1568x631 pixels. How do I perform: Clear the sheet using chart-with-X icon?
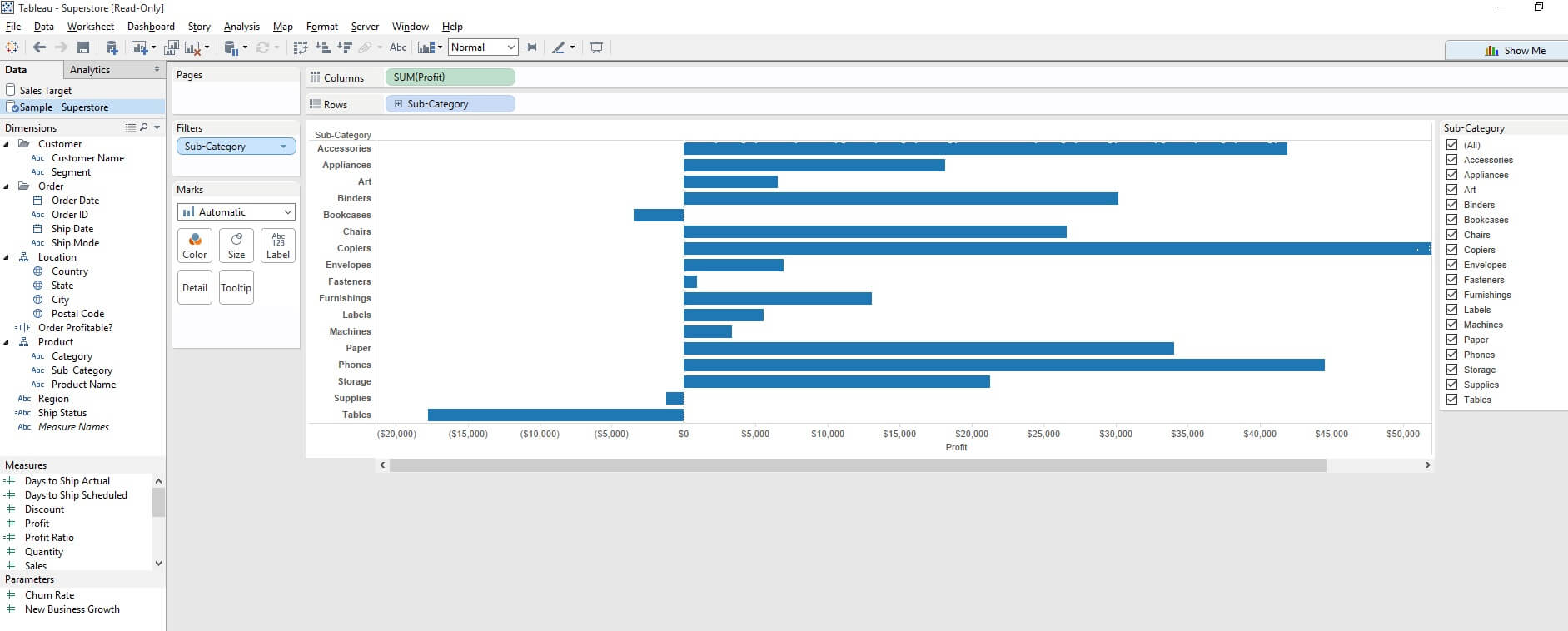click(x=192, y=48)
